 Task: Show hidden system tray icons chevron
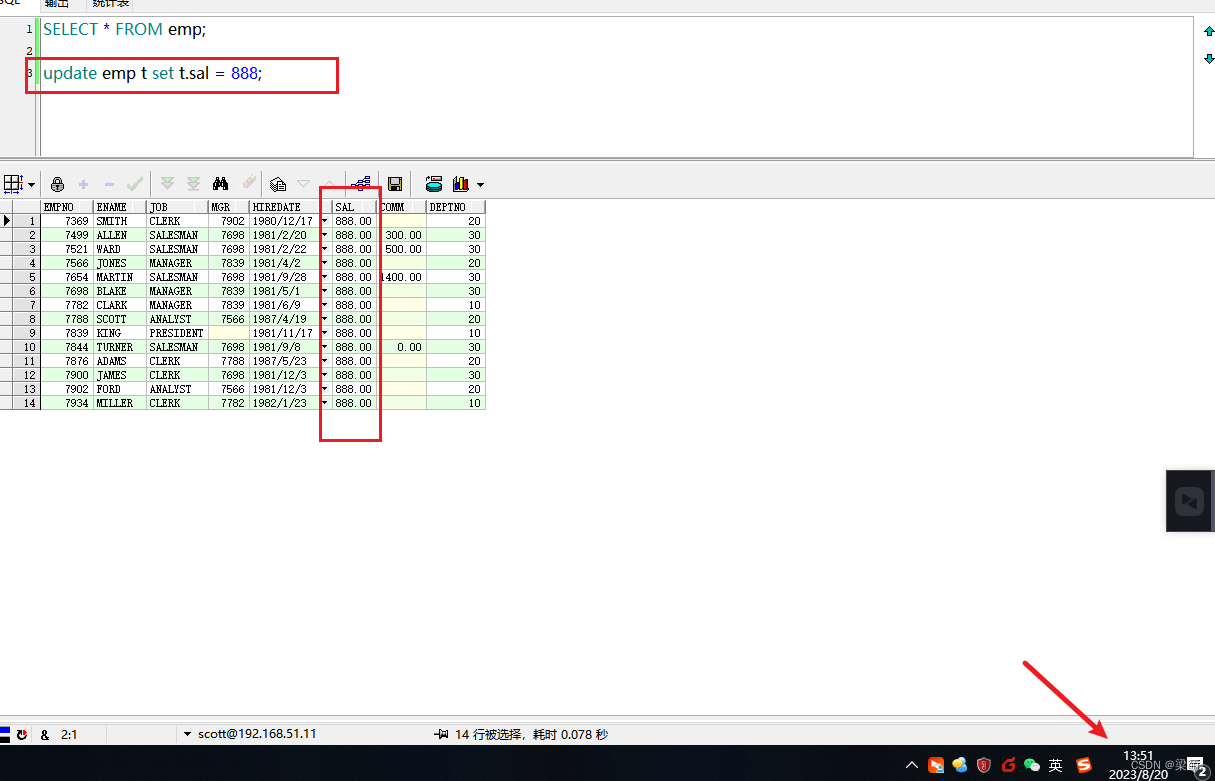tap(912, 766)
